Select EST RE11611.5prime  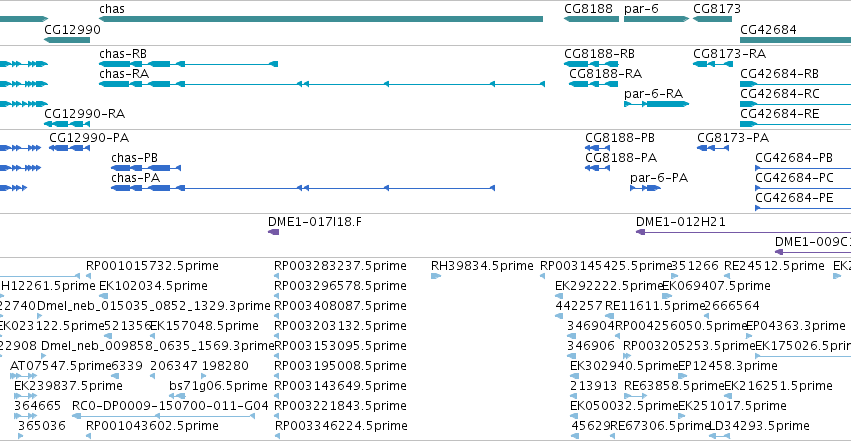[655, 306]
